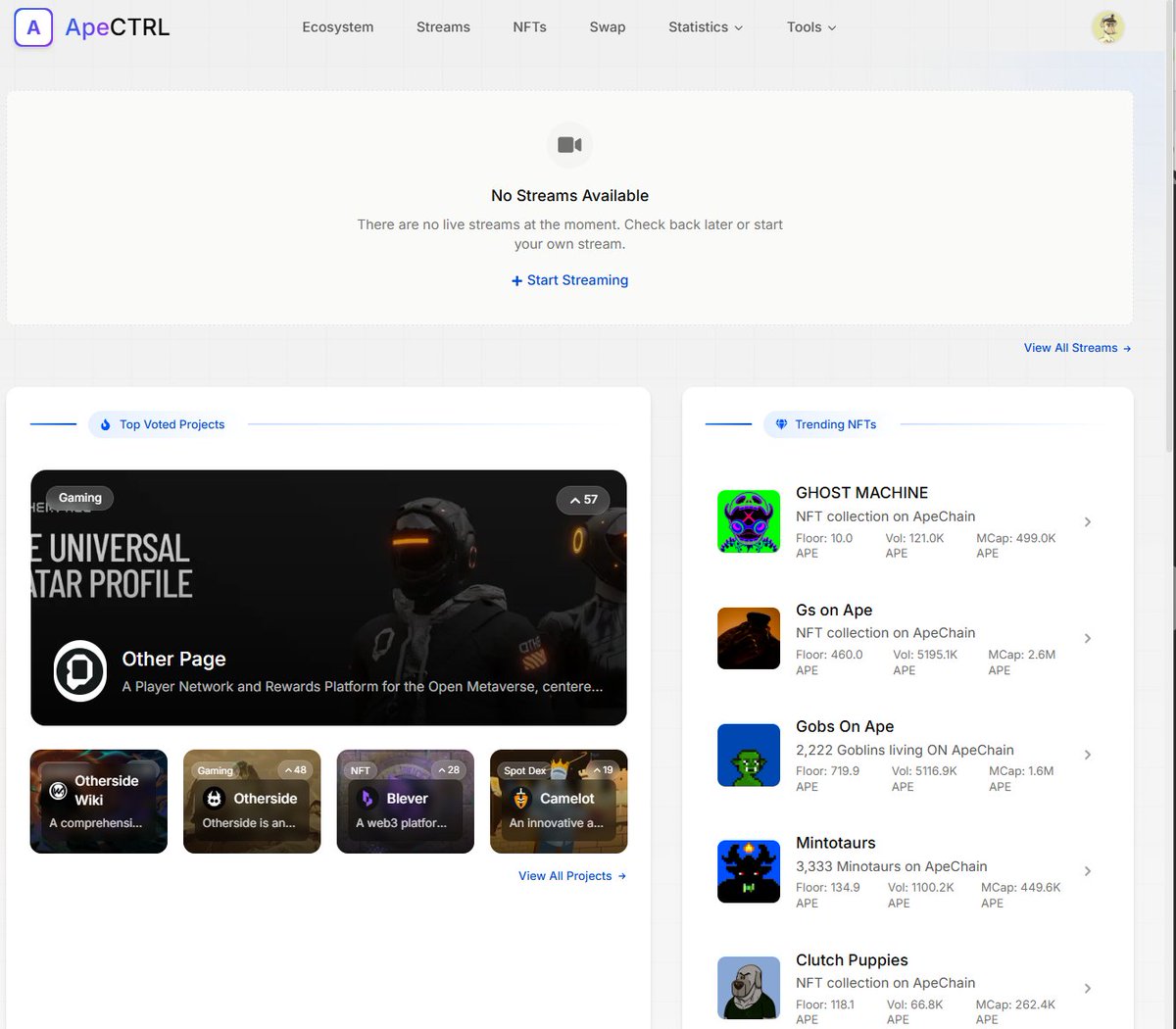
Task: Click the Gaming tag on Other Page
Action: click(80, 498)
